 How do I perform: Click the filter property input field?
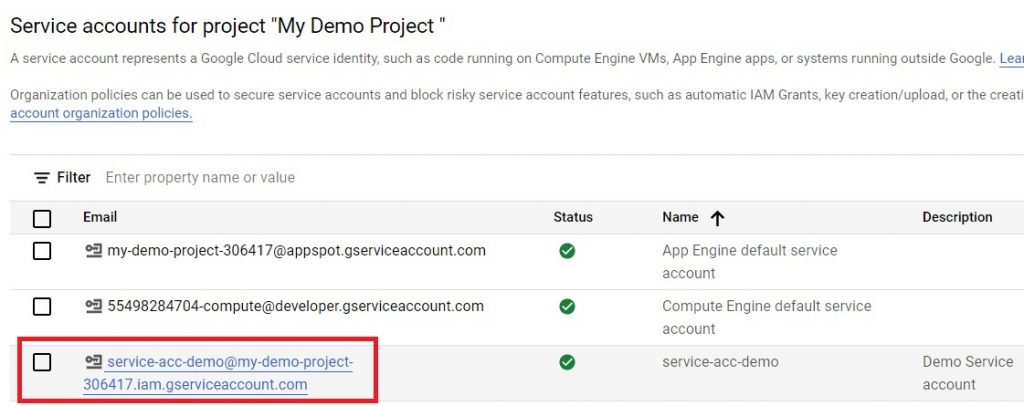point(200,178)
